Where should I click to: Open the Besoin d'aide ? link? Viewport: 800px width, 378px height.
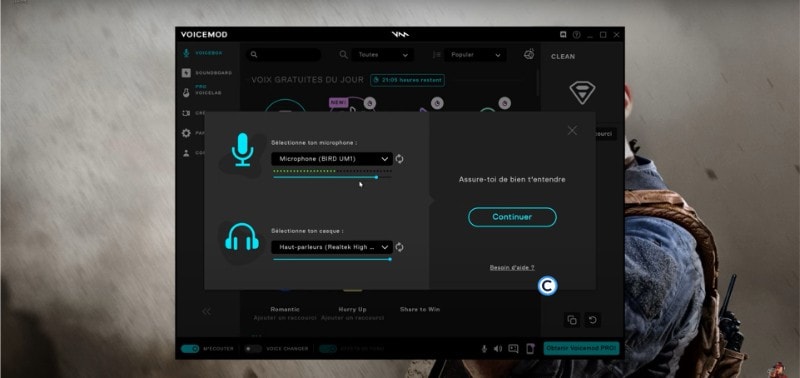pyautogui.click(x=512, y=267)
